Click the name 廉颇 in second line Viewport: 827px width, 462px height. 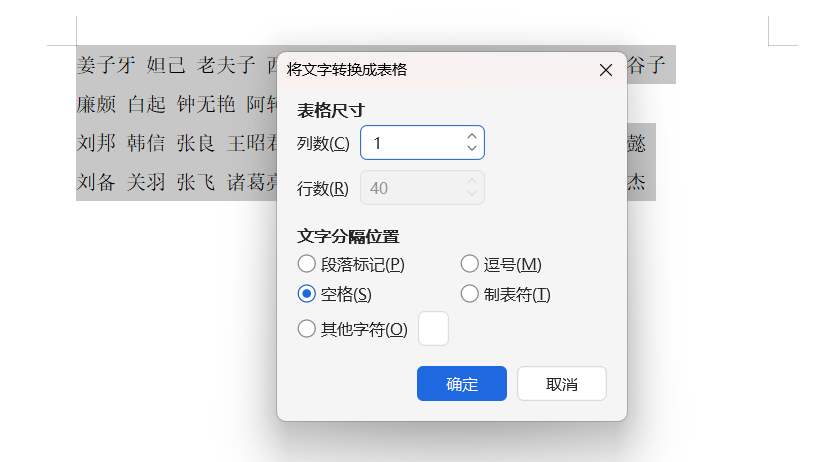(96, 105)
